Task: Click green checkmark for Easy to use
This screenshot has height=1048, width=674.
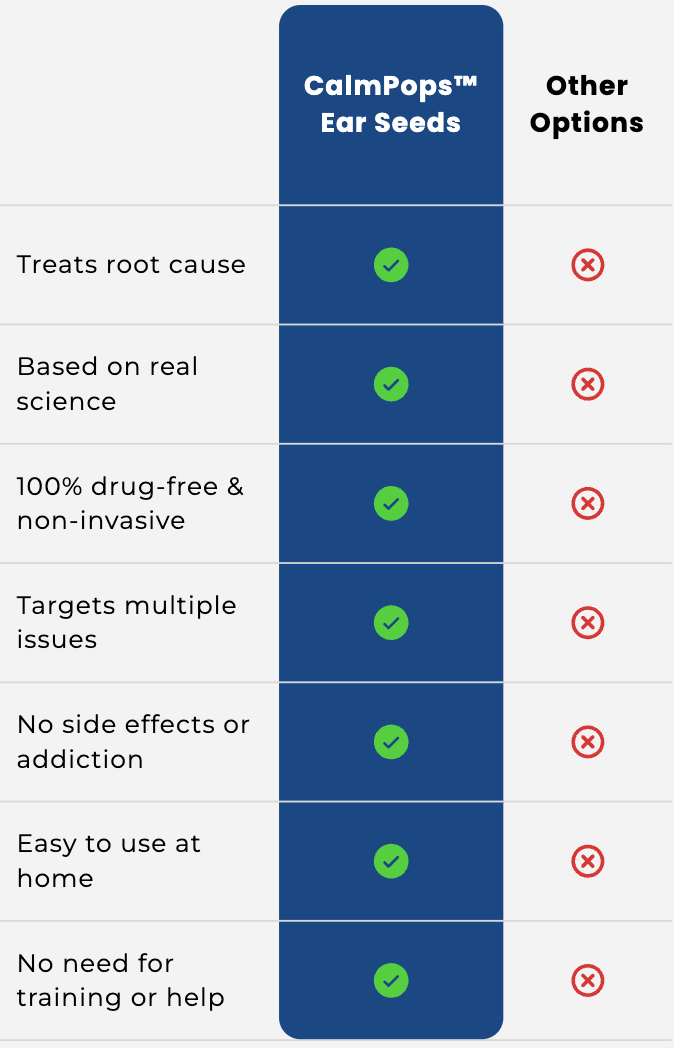Action: click(391, 861)
